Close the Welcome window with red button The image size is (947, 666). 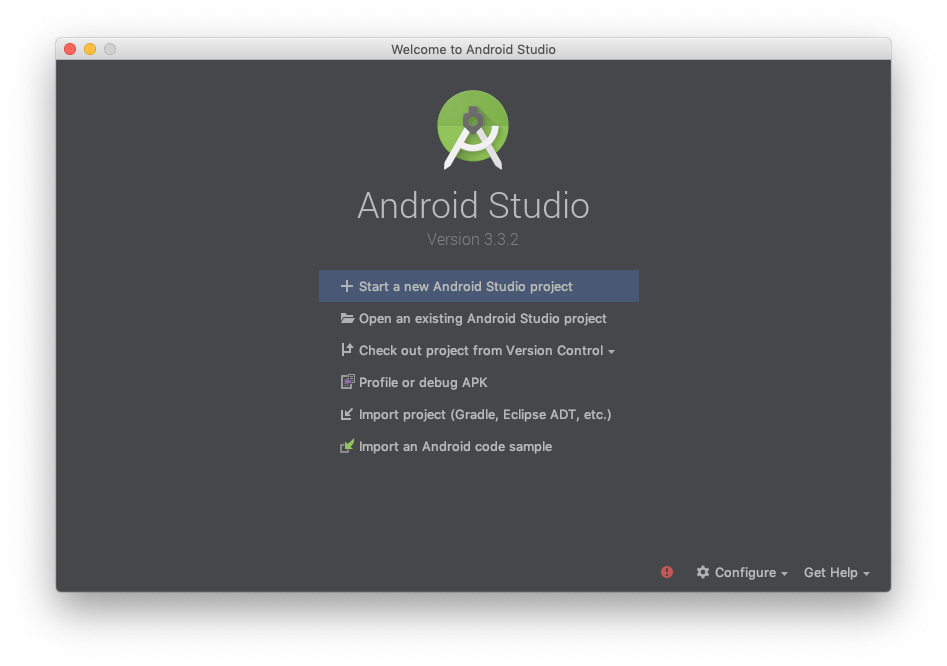70,49
